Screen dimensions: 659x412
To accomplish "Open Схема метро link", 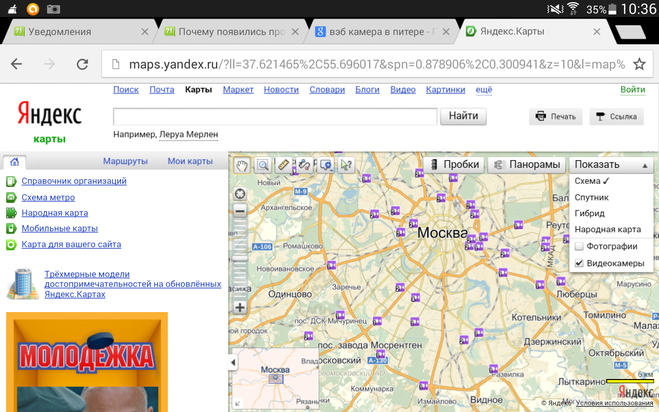I will point(48,198).
